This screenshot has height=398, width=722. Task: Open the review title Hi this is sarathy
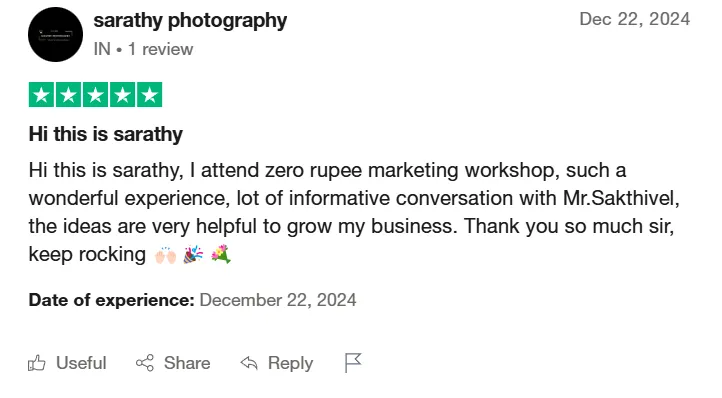point(106,135)
